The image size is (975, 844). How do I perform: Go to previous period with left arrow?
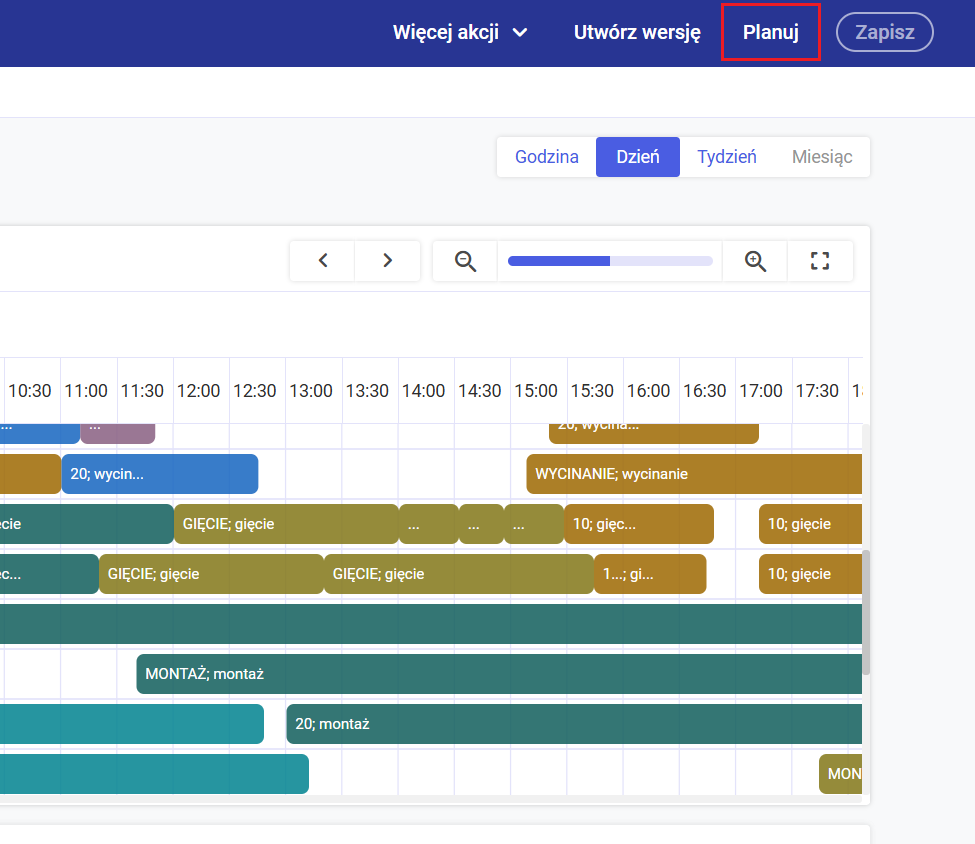coord(323,261)
